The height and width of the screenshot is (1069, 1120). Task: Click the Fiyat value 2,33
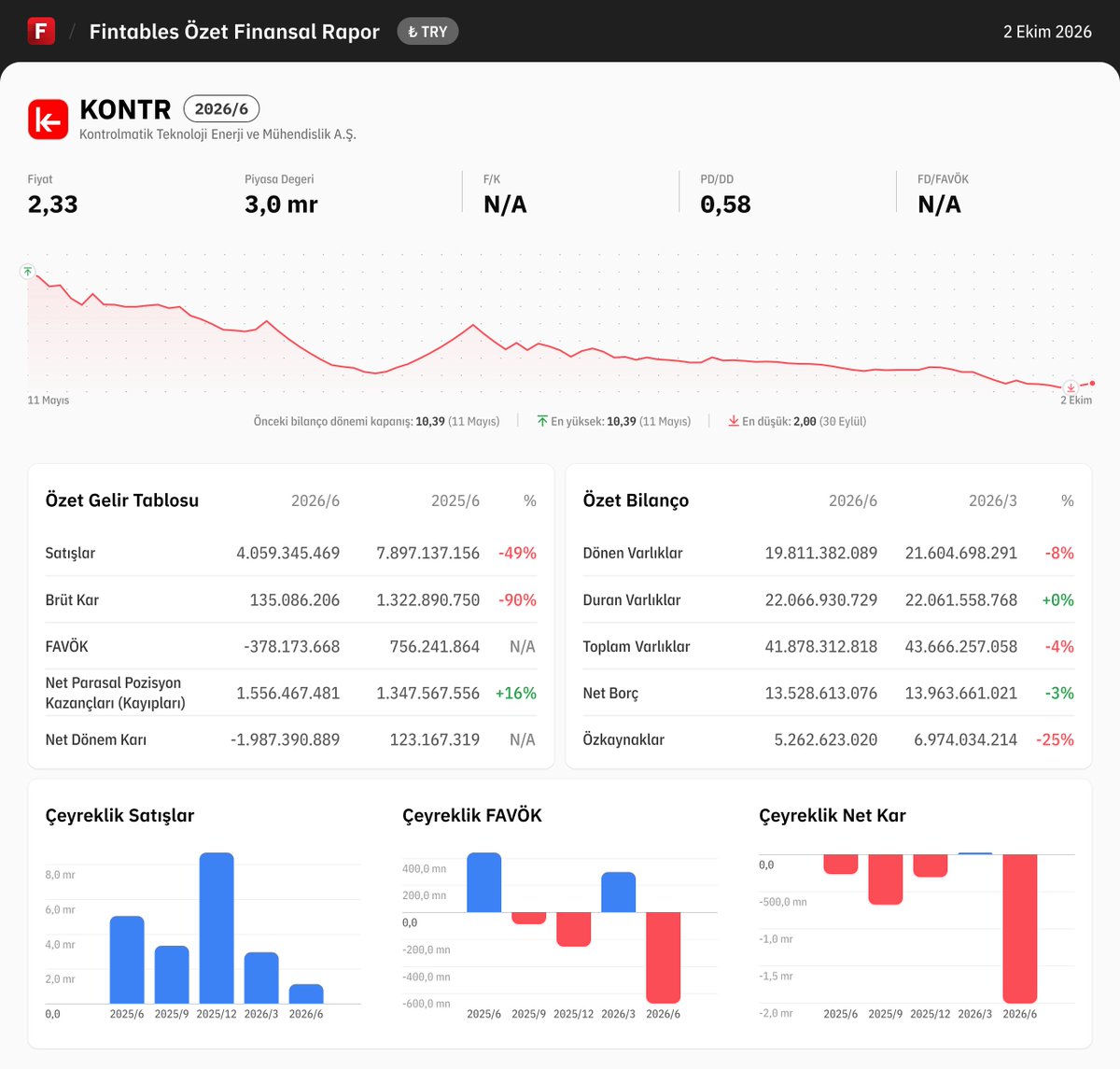(x=53, y=204)
